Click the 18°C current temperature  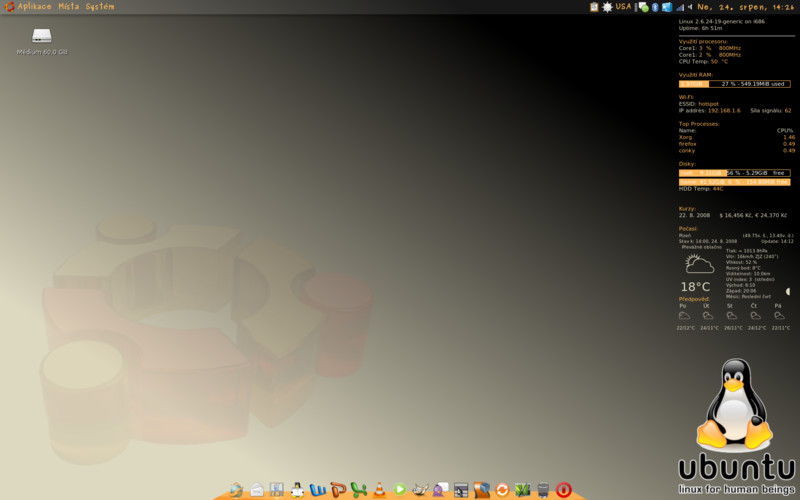695,287
